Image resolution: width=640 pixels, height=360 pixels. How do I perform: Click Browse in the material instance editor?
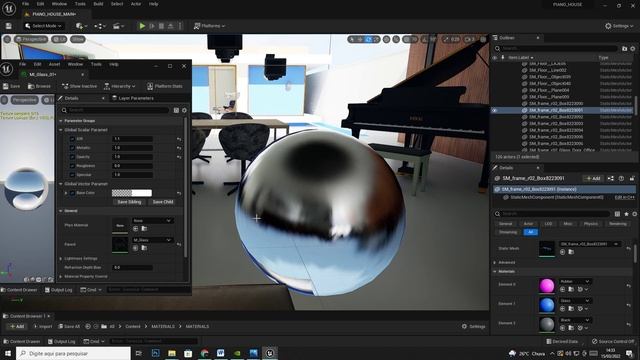39,86
